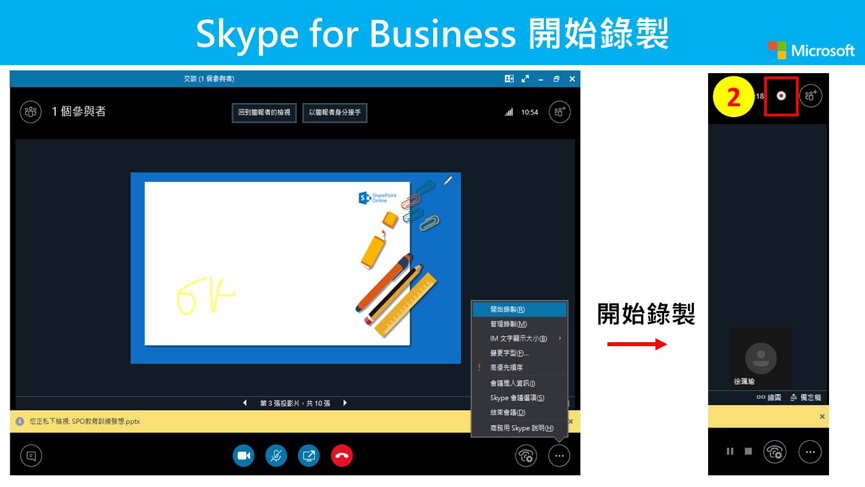Click the invite more people icon in main window
This screenshot has width=865, height=487.
pyautogui.click(x=559, y=112)
